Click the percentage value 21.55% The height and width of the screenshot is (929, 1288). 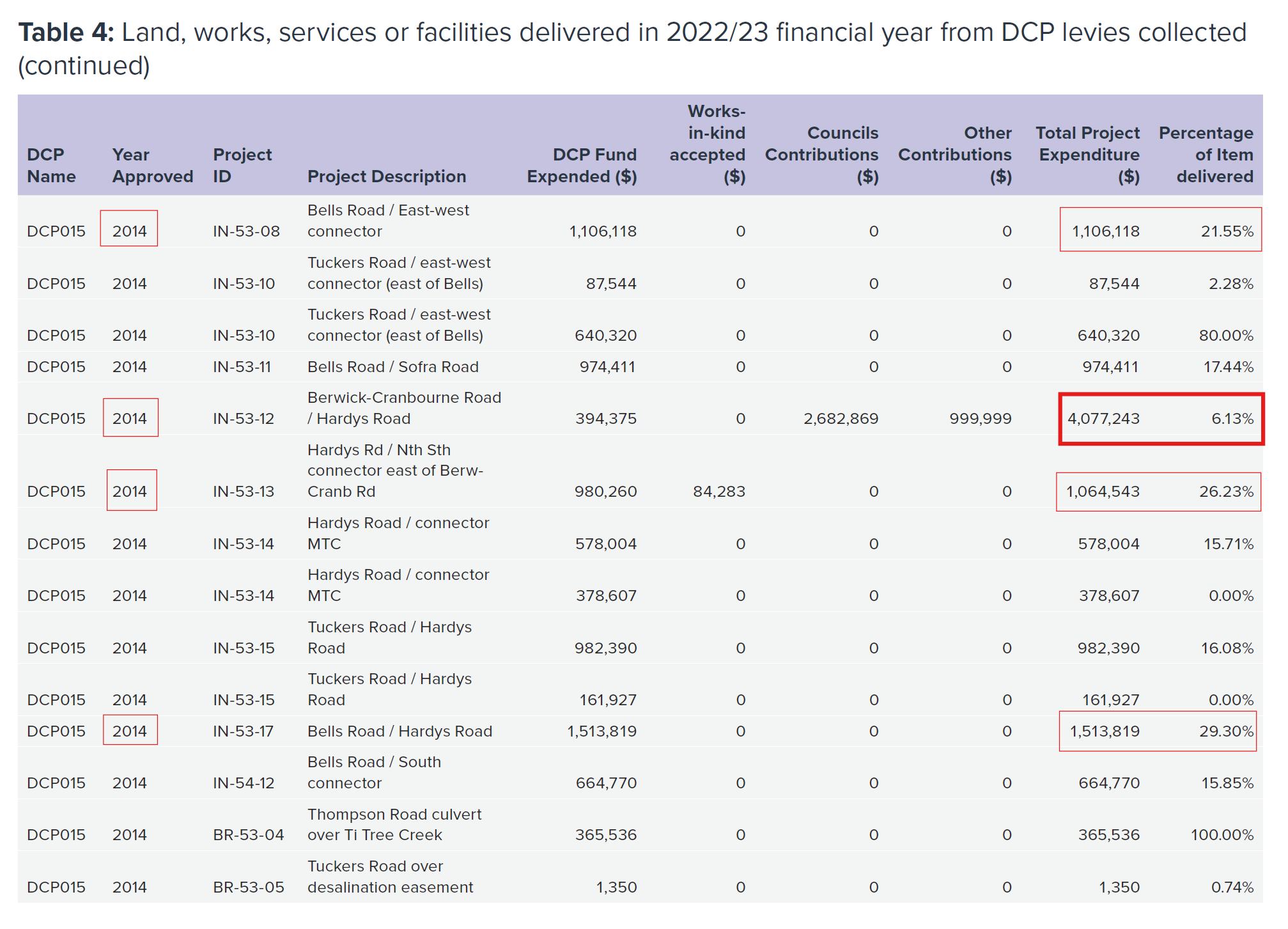tap(1227, 231)
